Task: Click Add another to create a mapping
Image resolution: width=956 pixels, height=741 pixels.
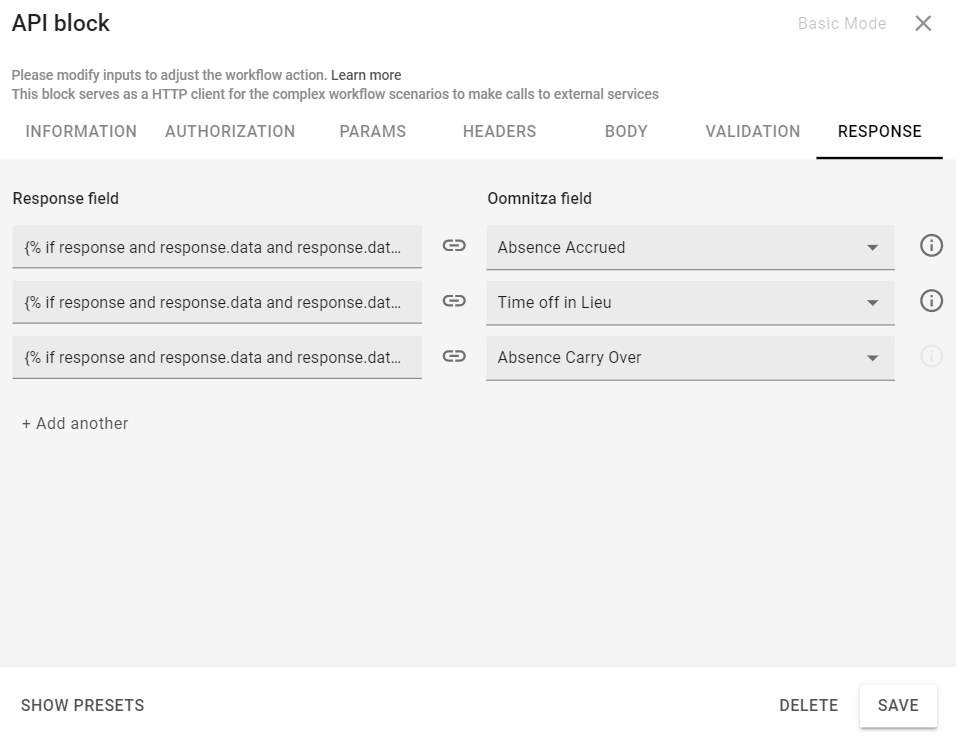Action: pos(74,423)
